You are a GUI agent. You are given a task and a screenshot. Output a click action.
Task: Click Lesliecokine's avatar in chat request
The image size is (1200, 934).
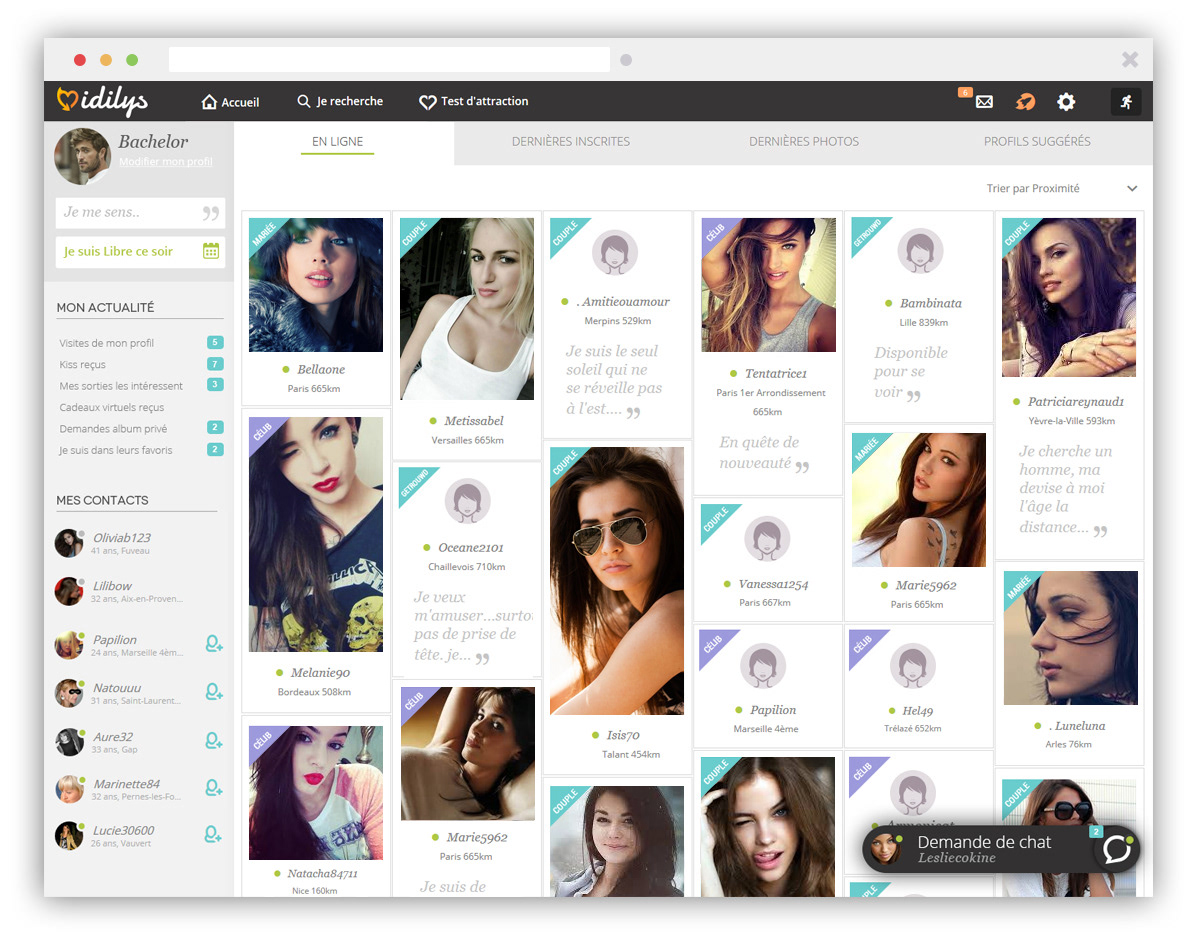[x=886, y=847]
